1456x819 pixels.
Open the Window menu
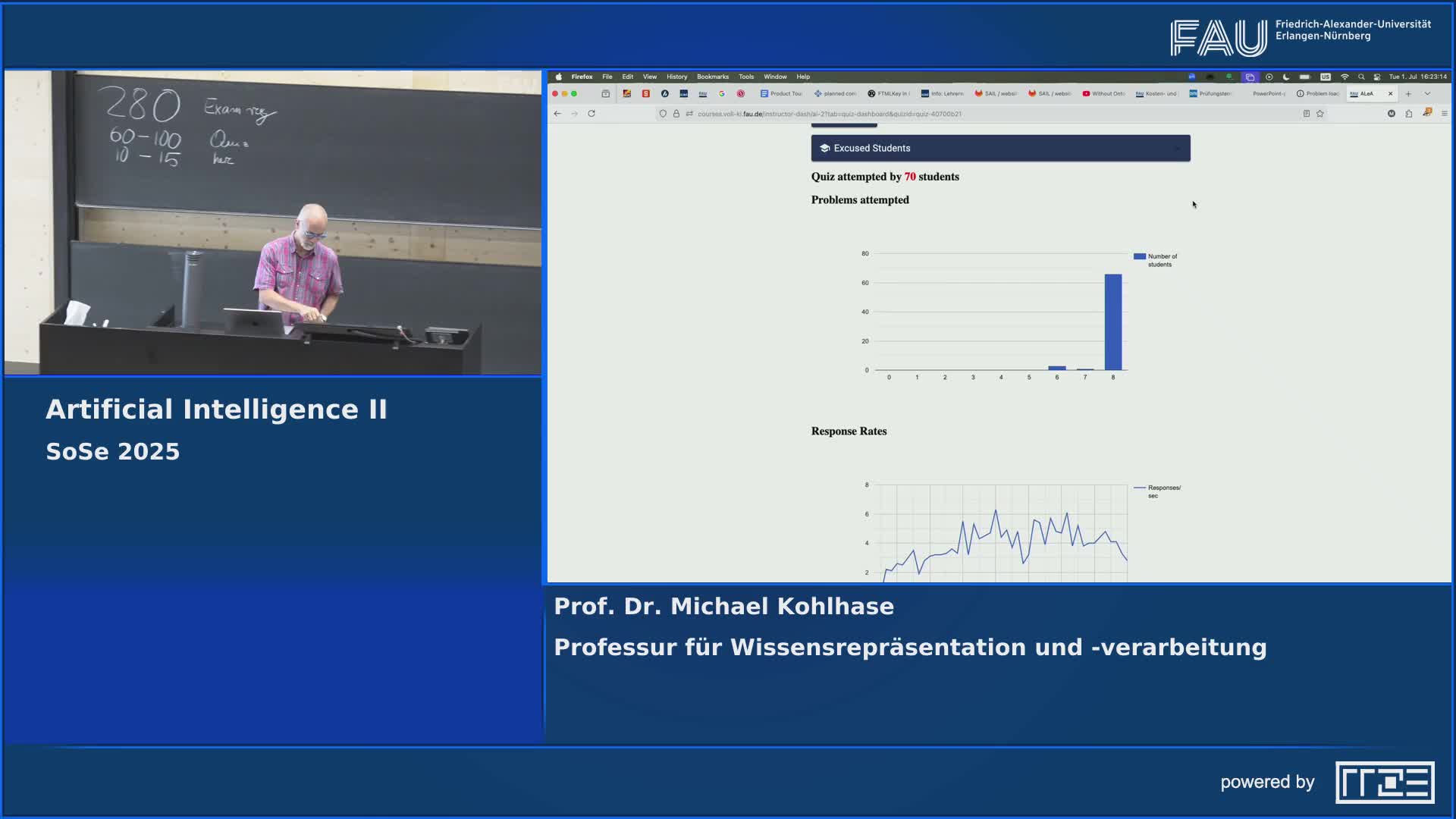point(775,77)
